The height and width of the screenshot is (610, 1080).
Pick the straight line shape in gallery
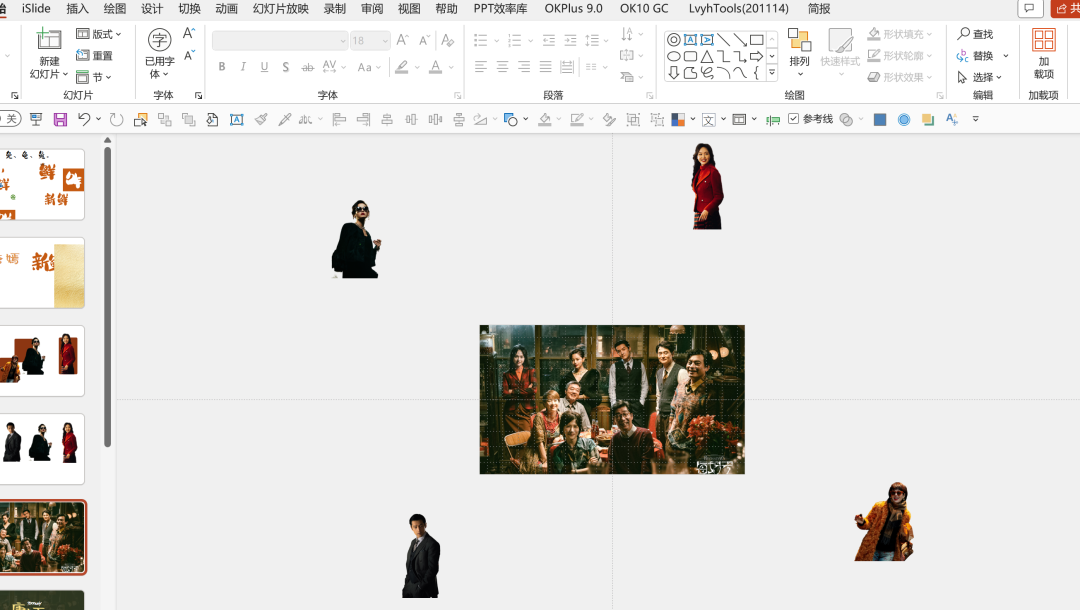click(723, 40)
